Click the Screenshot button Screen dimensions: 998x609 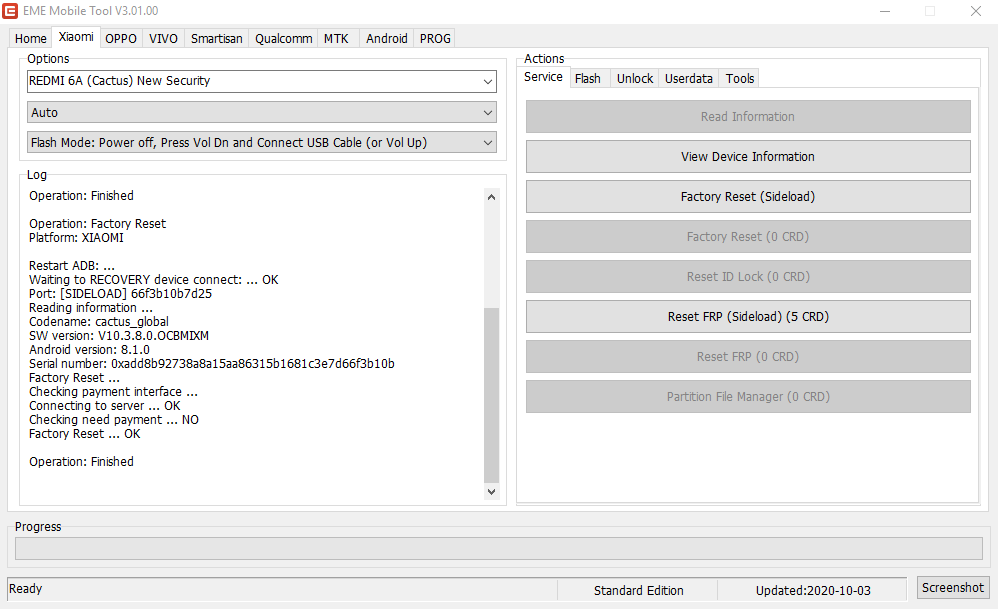point(953,587)
